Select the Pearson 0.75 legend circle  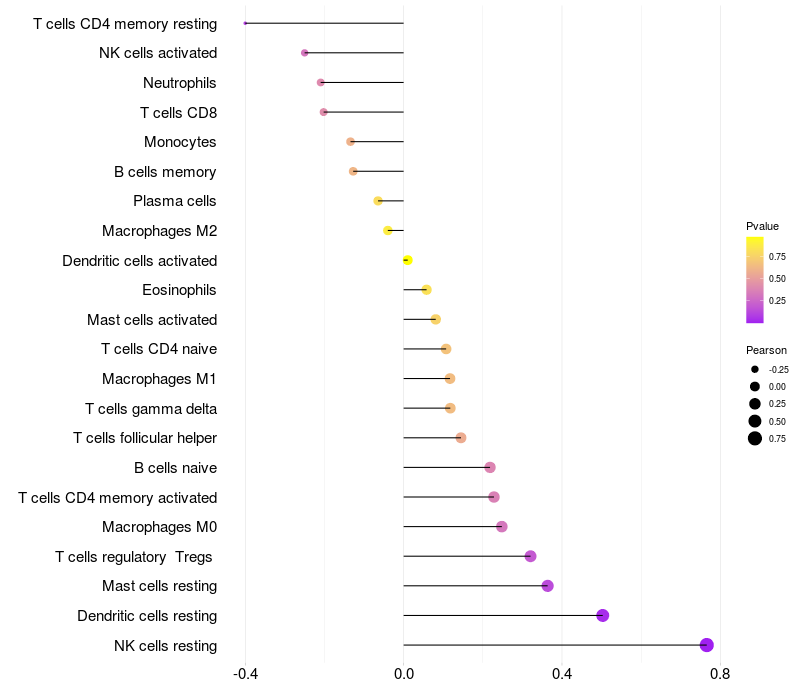pyautogui.click(x=755, y=438)
